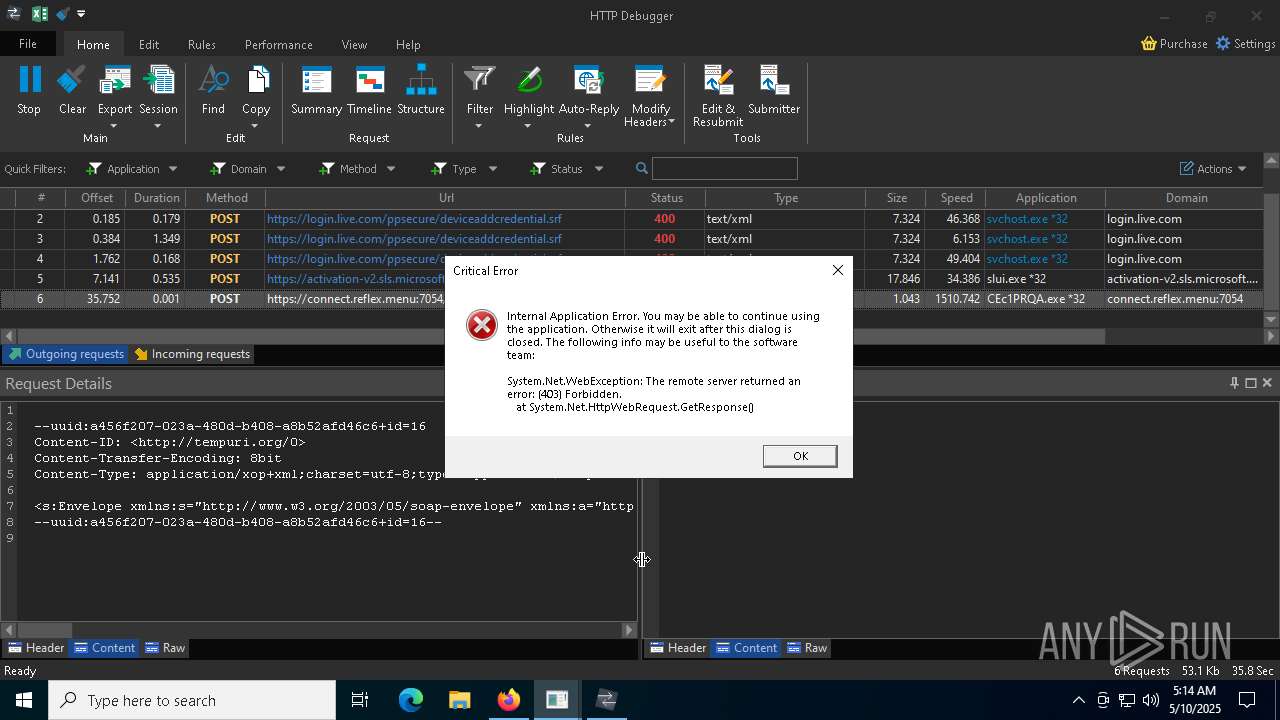Open the Structure view icon
The height and width of the screenshot is (720, 1280).
[421, 80]
